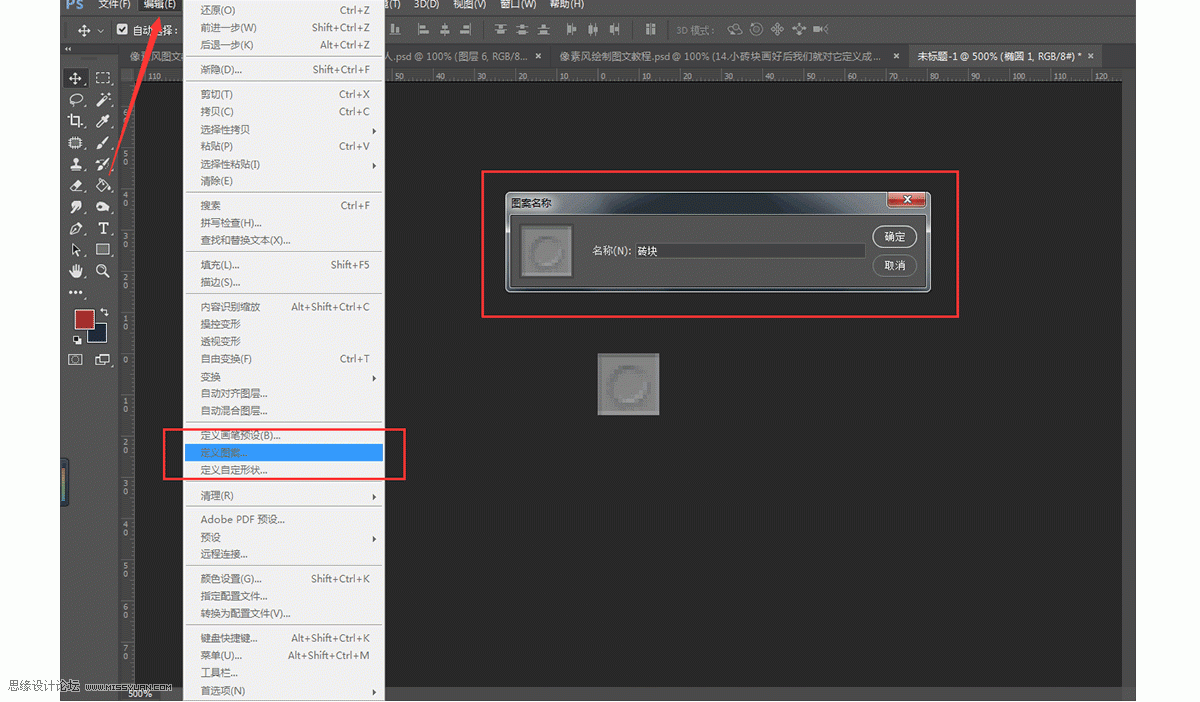Reset default colors small icon
This screenshot has width=1200, height=702.
[x=78, y=340]
